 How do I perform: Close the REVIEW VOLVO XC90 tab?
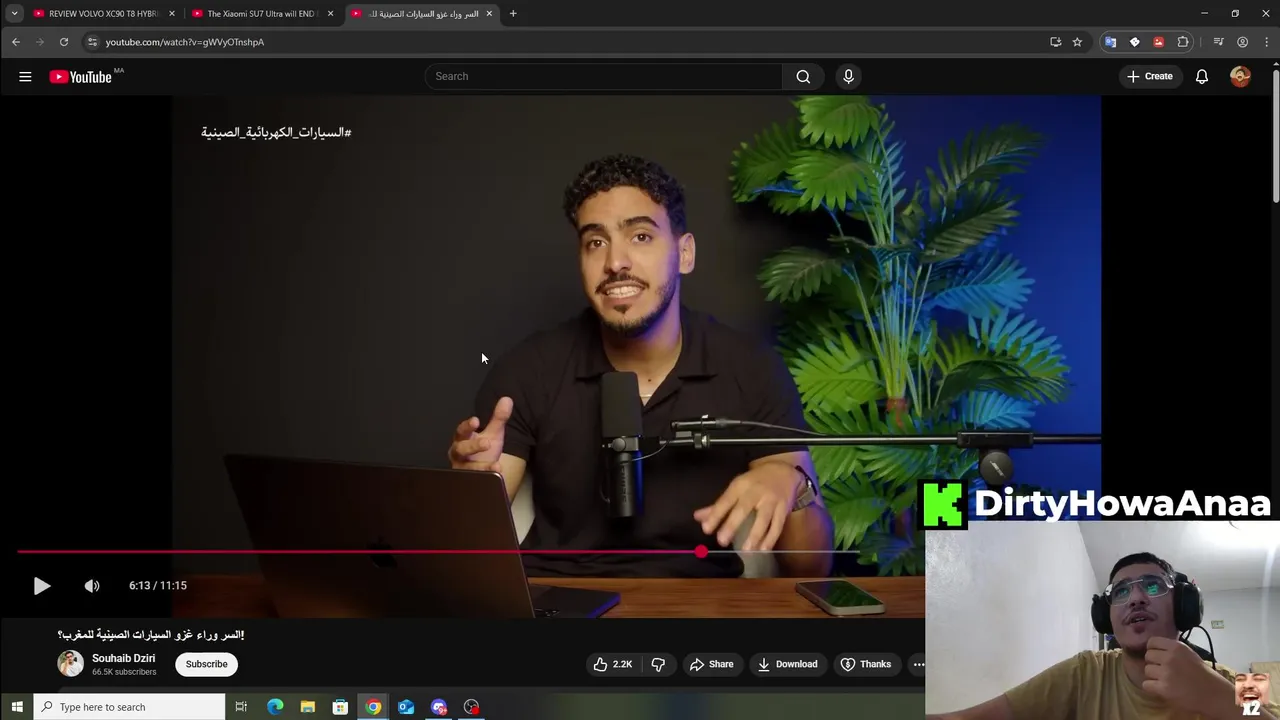172,13
